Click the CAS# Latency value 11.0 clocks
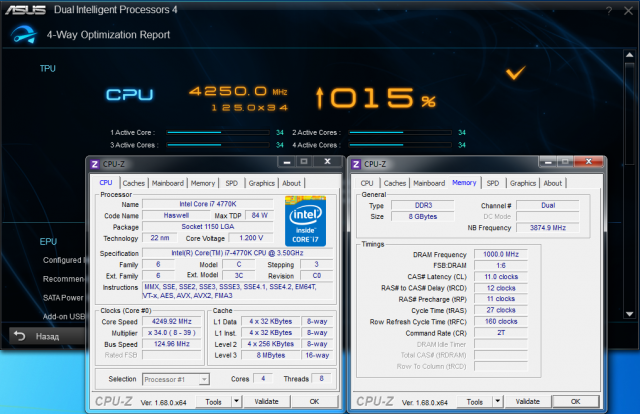Screen dimensions: 640x414 pos(501,276)
